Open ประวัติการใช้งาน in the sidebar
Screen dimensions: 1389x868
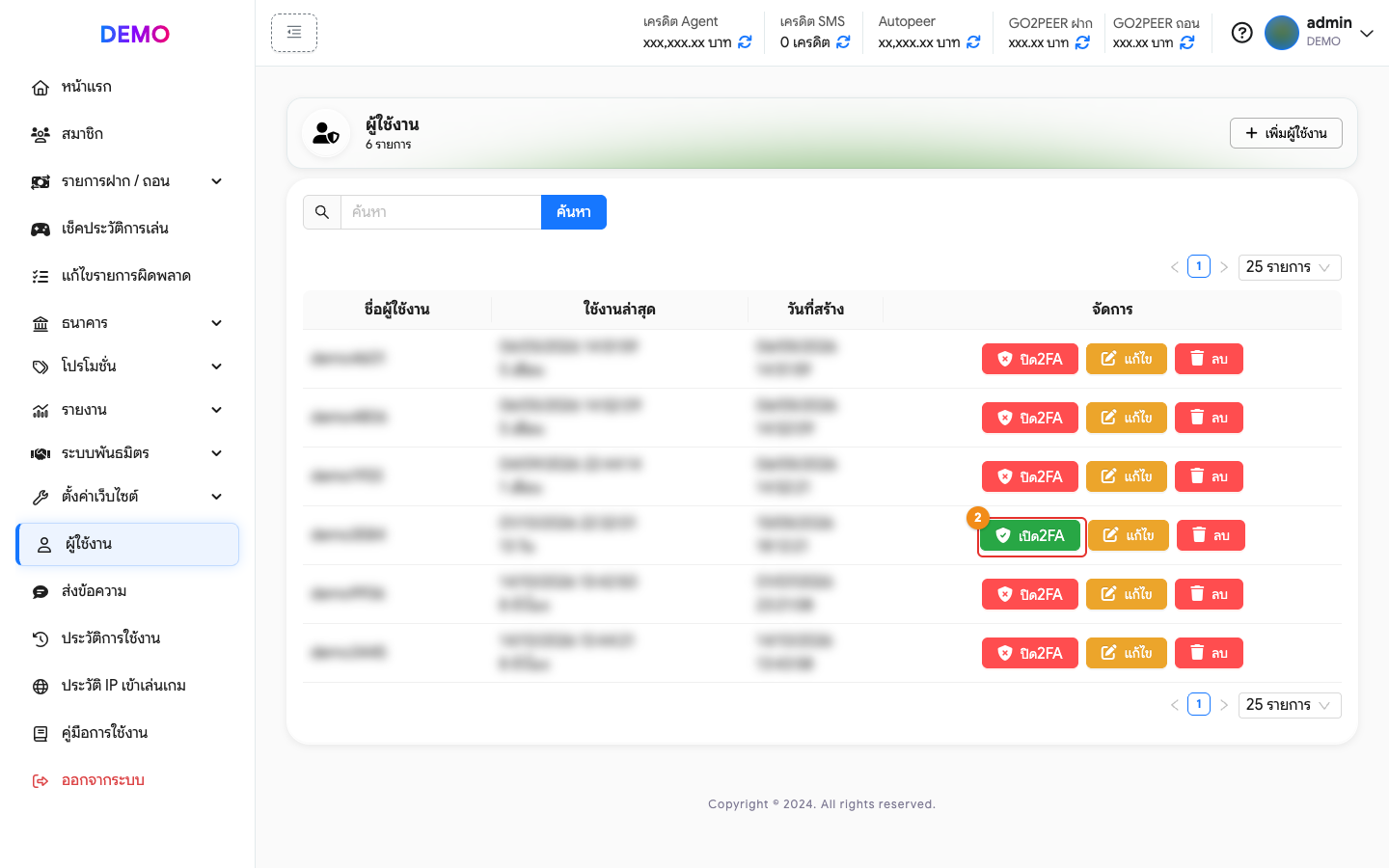[x=127, y=638]
